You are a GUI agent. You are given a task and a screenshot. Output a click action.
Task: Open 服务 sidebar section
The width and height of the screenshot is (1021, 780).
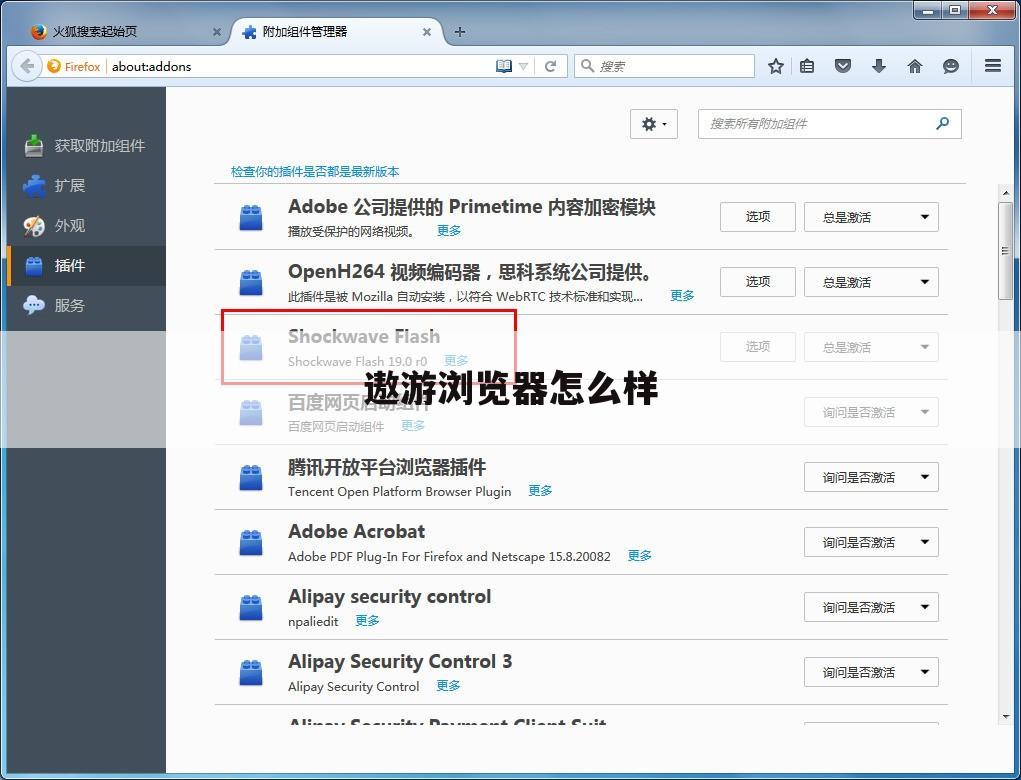click(x=86, y=305)
